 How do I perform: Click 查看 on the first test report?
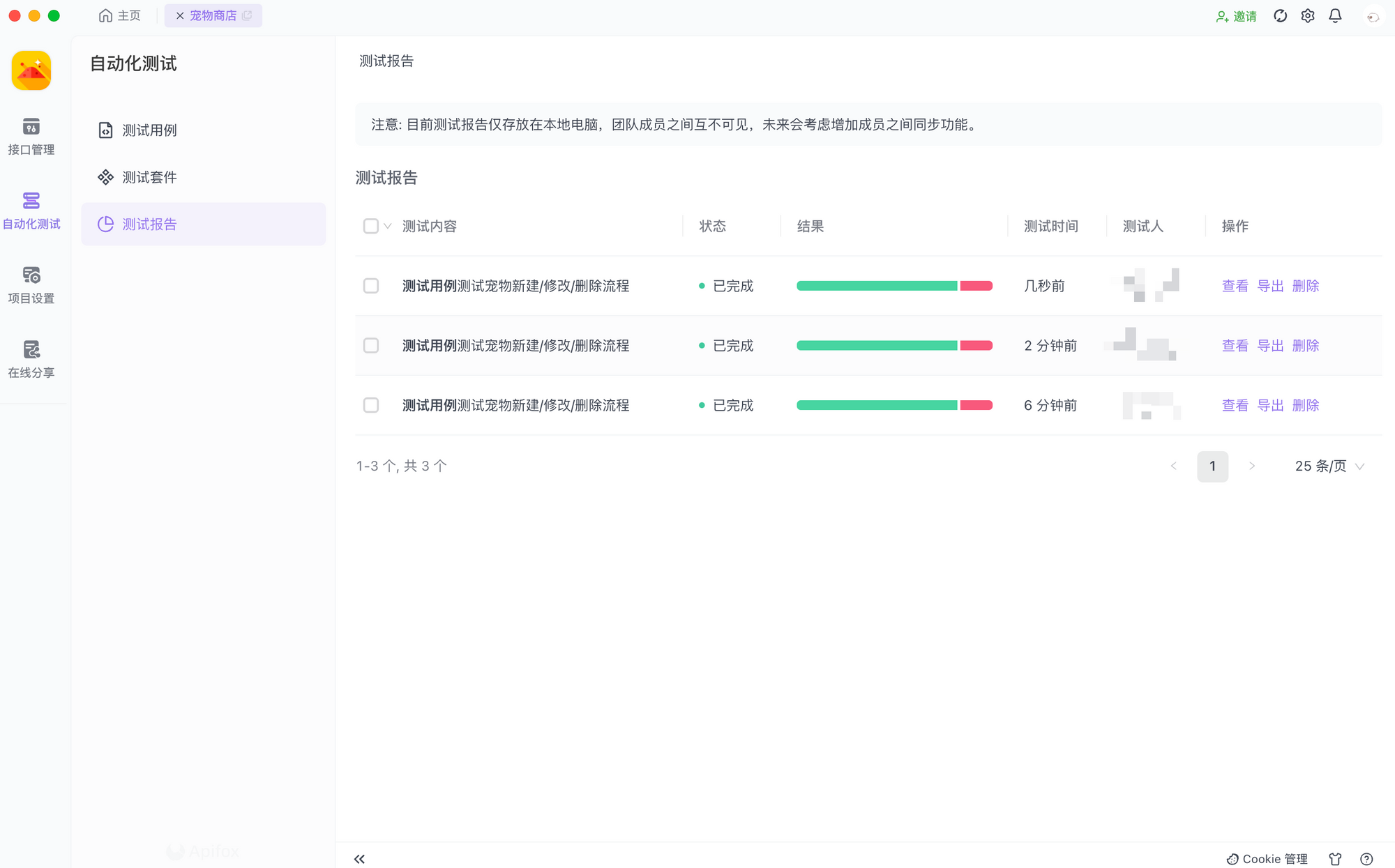tap(1235, 286)
